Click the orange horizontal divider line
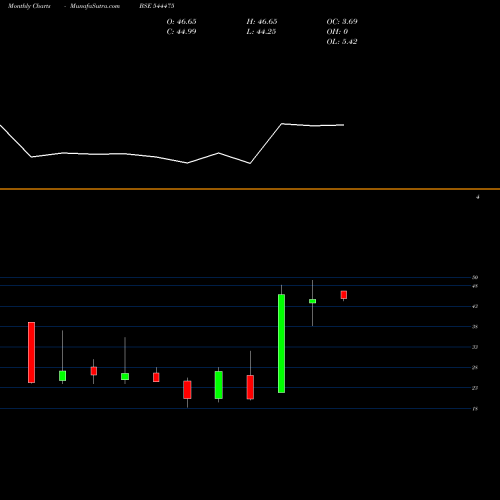The width and height of the screenshot is (500, 500). 250,189
